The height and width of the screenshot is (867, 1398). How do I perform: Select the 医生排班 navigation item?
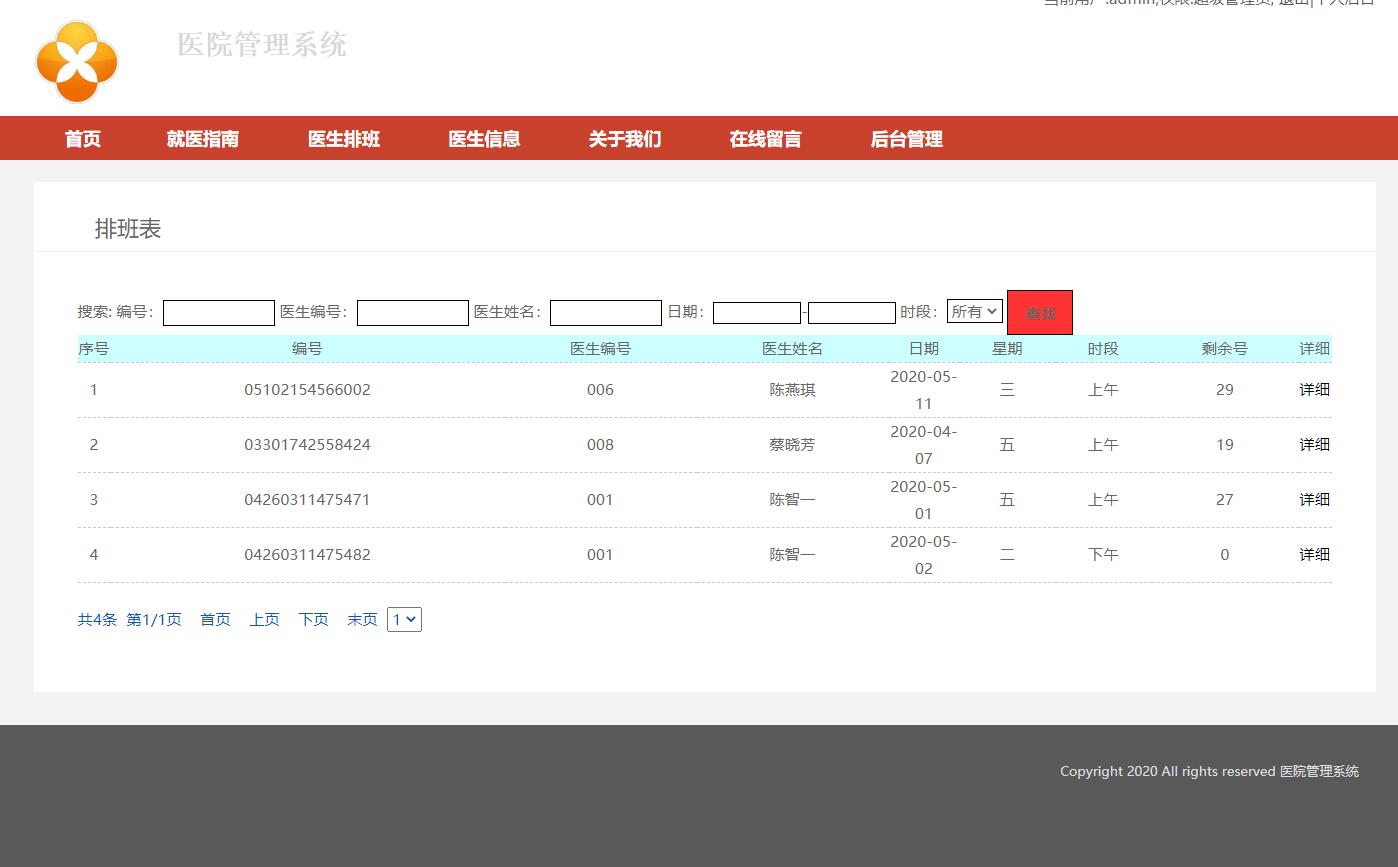pos(343,139)
